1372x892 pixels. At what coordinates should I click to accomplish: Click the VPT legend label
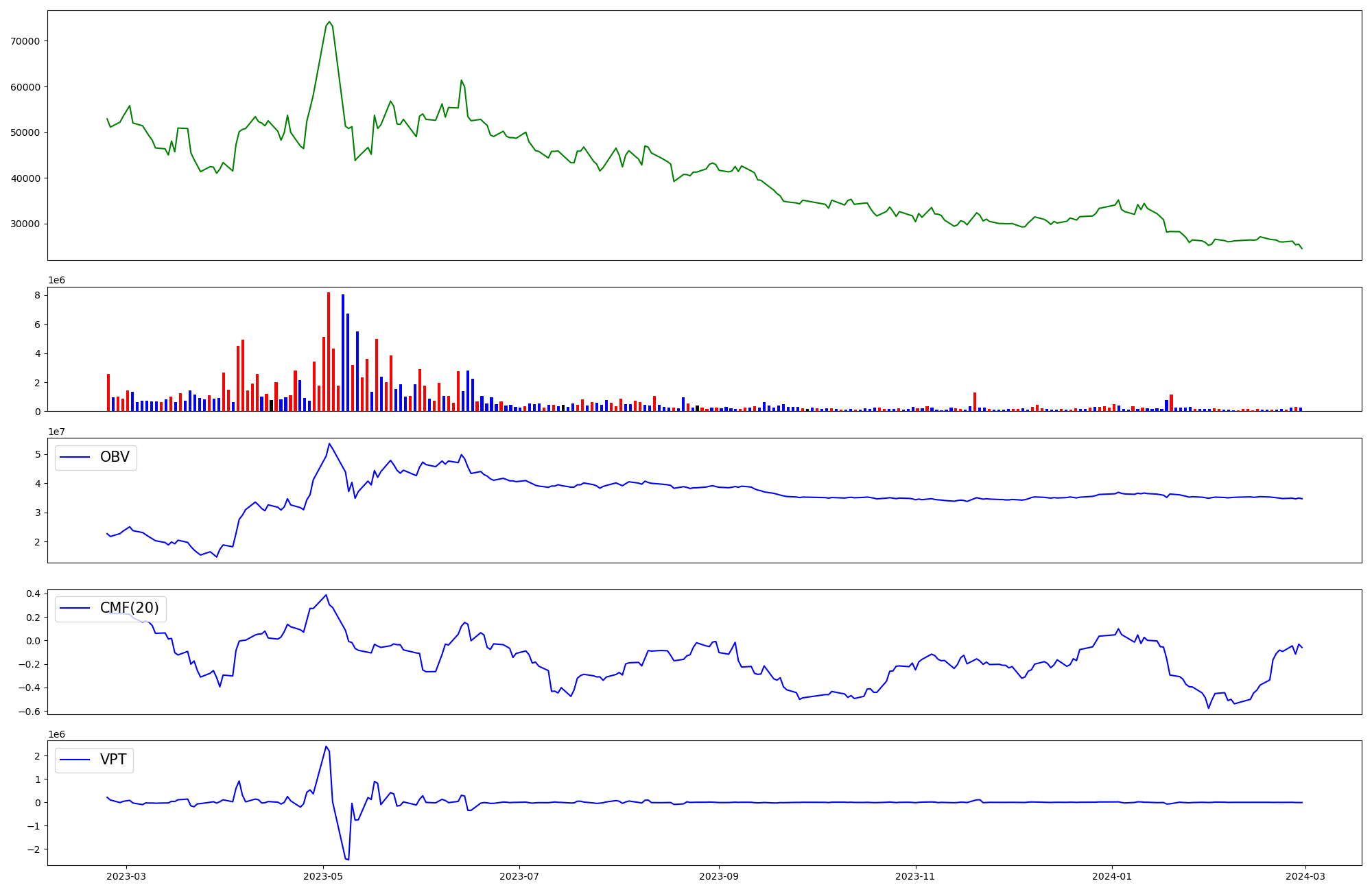click(113, 760)
